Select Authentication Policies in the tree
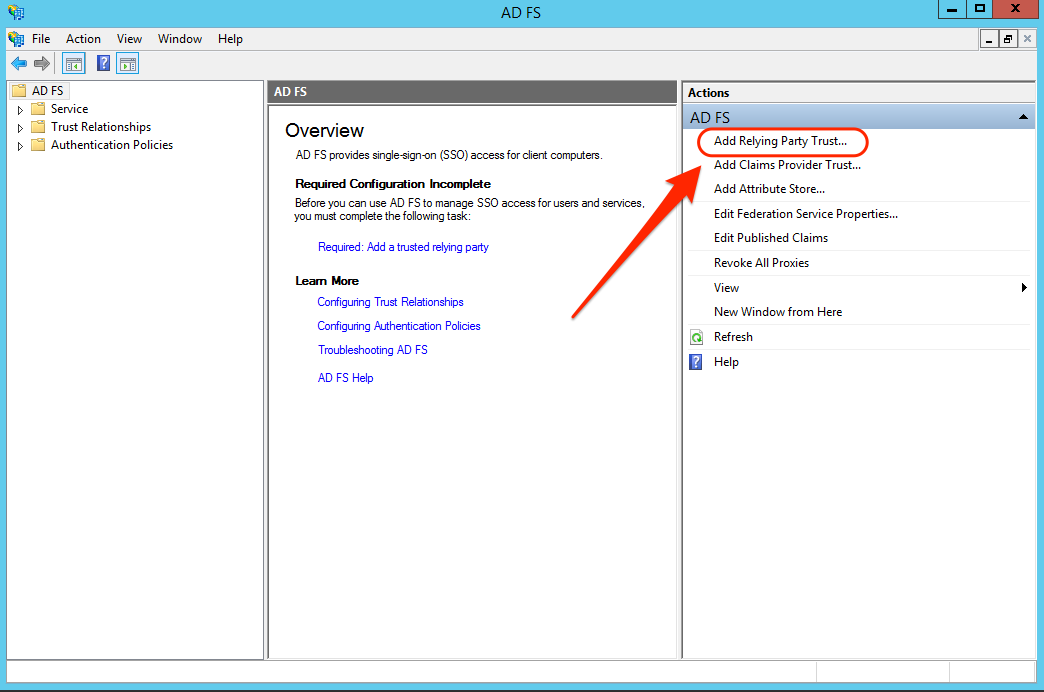Screen dimensions: 1044x692 click(112, 145)
